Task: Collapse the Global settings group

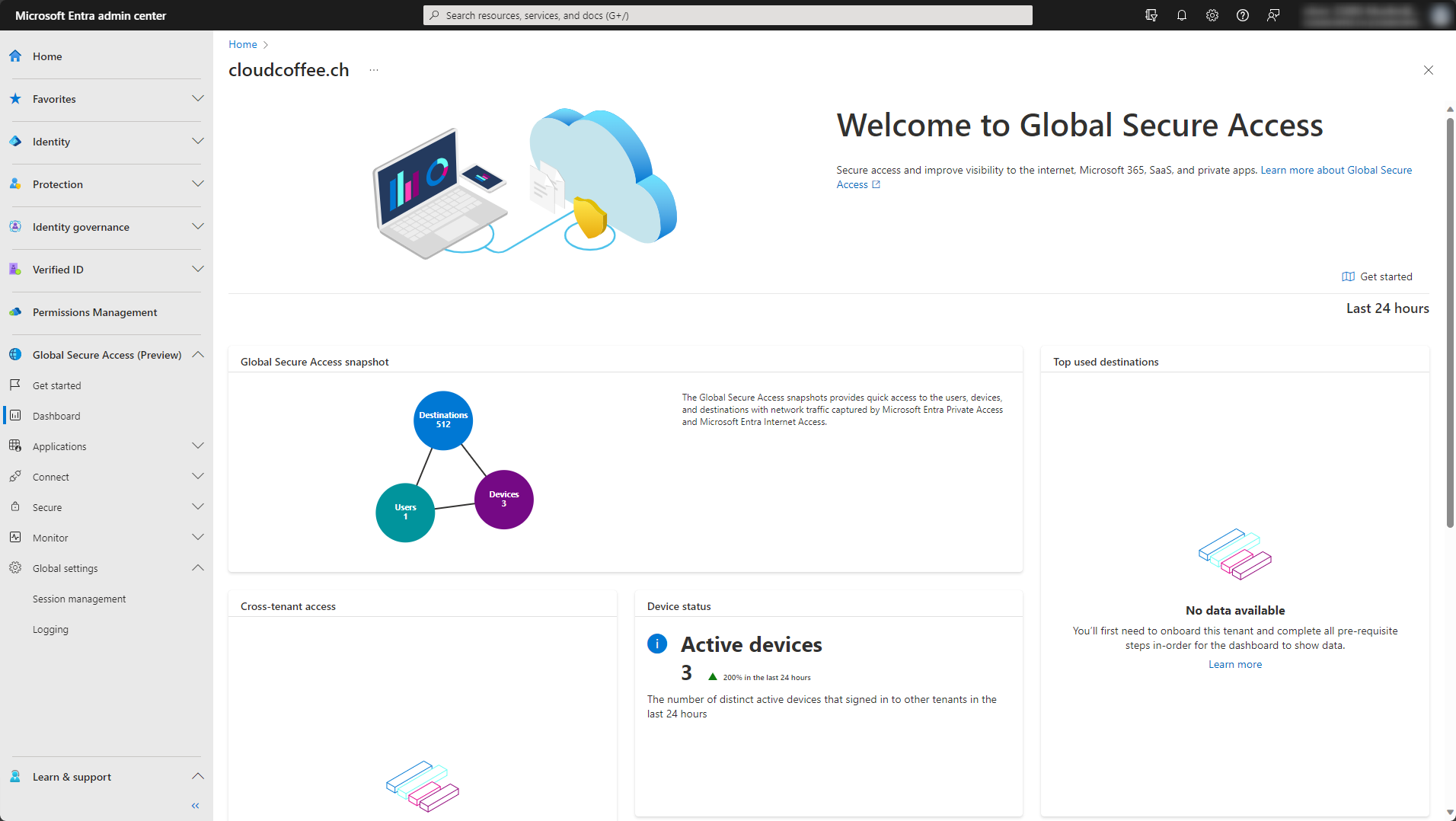Action: (197, 568)
